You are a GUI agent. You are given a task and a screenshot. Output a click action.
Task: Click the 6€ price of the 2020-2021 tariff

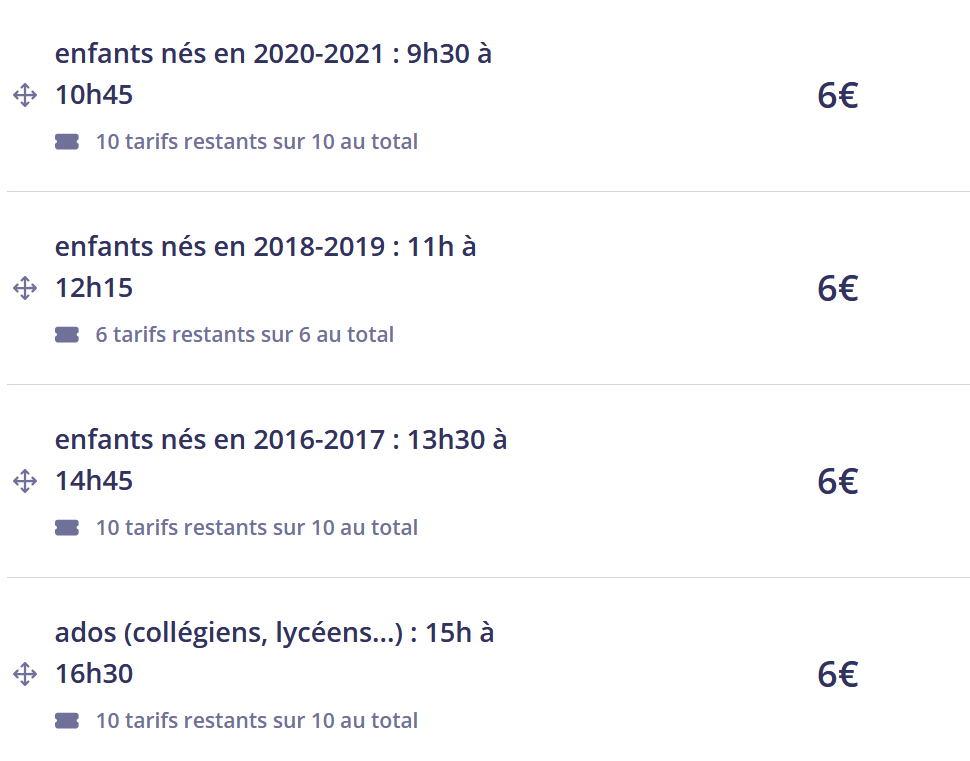coord(837,96)
